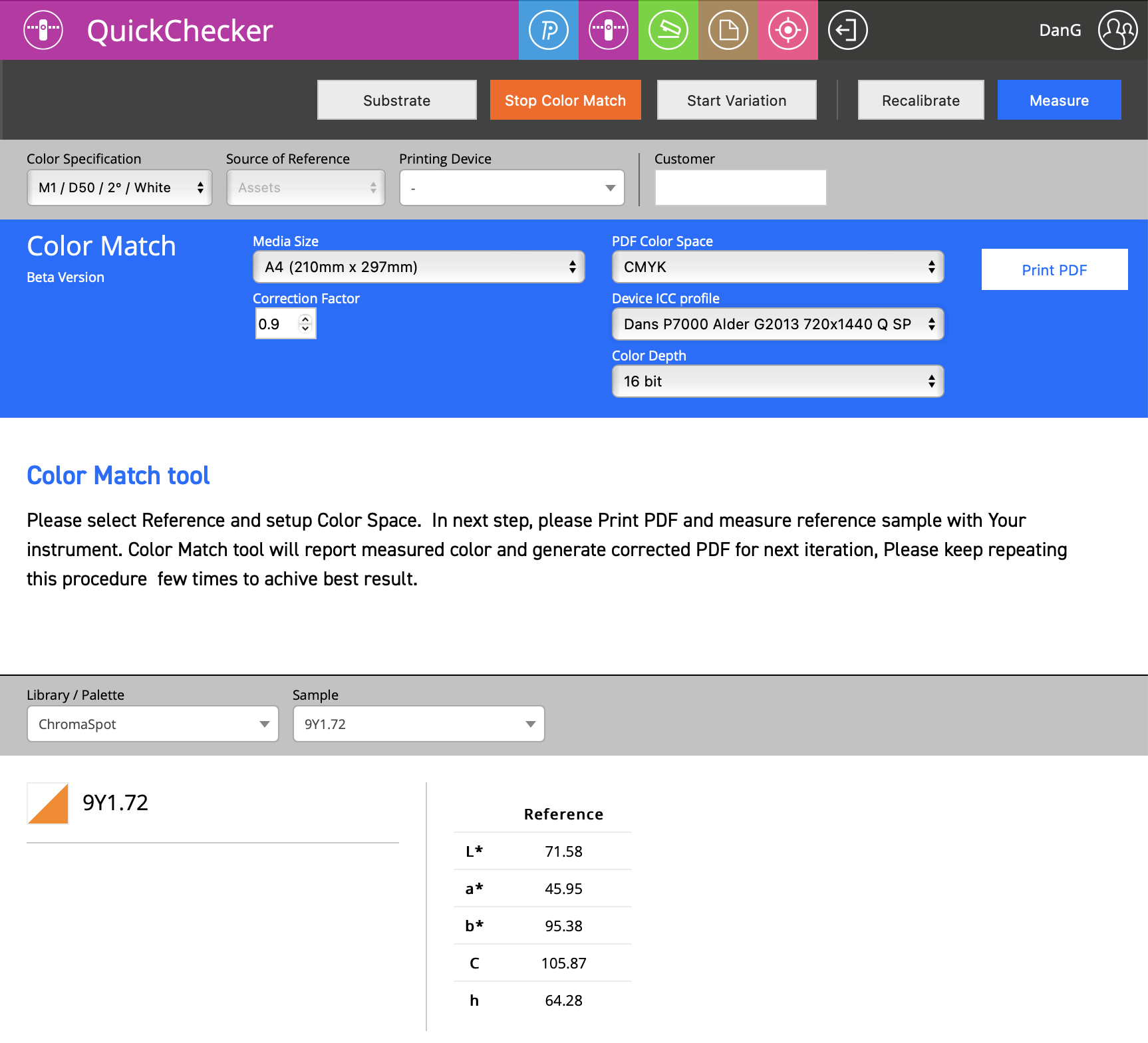Open the tan document icon
Viewport: 1148px width, 1043px height.
[x=728, y=30]
